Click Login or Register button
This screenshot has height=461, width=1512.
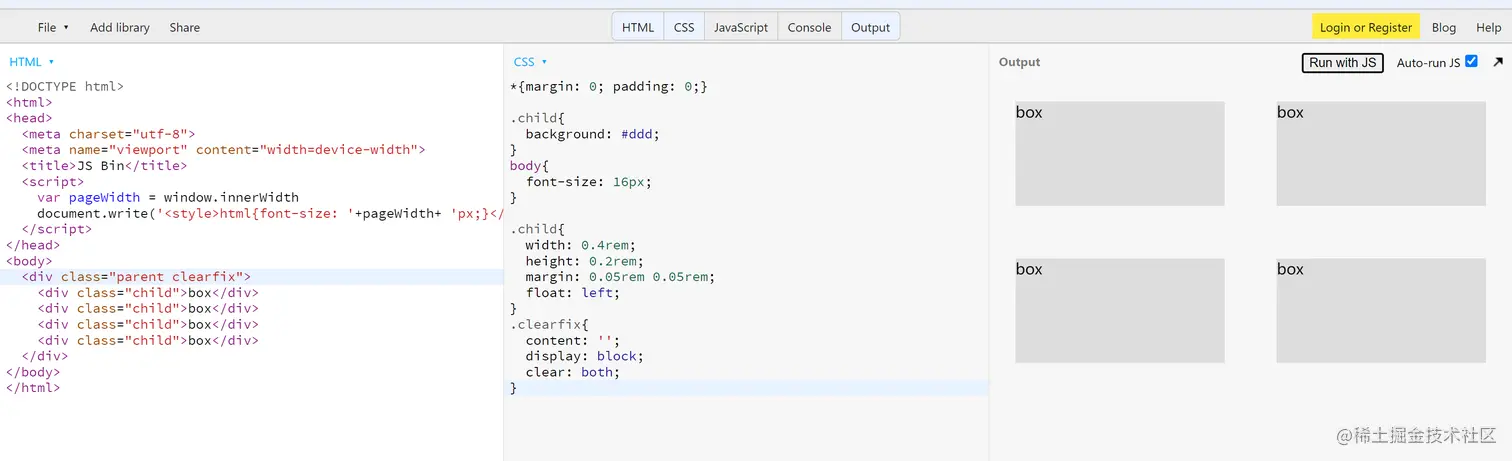point(1366,27)
